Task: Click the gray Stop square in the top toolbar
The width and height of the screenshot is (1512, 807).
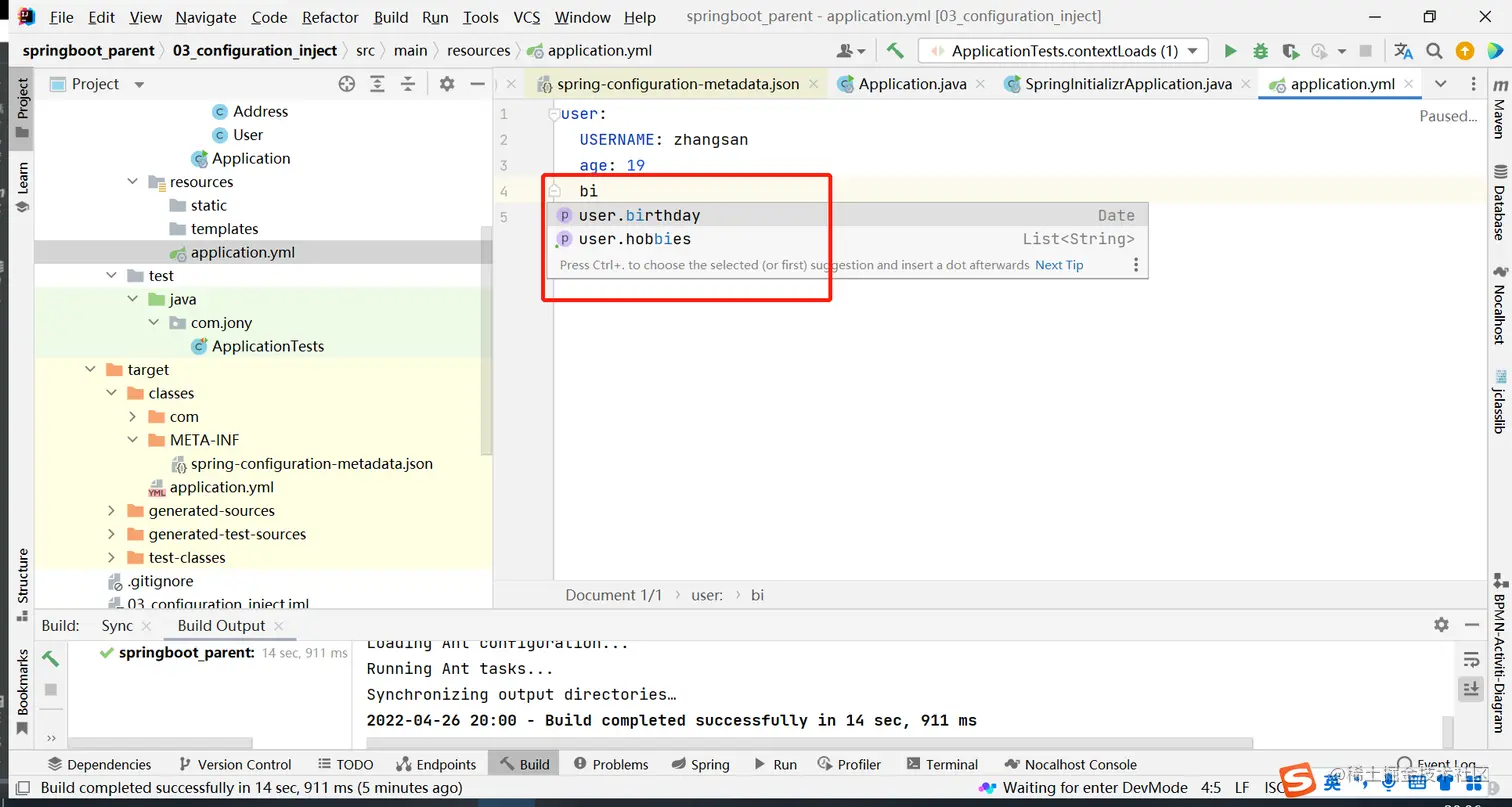Action: click(x=1367, y=51)
